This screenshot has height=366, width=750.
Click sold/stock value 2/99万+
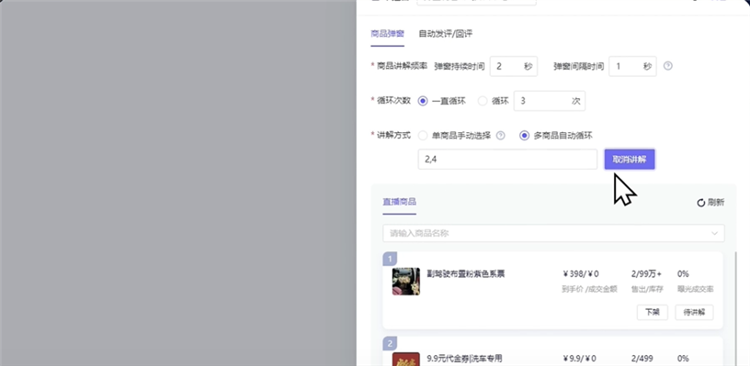pos(646,274)
